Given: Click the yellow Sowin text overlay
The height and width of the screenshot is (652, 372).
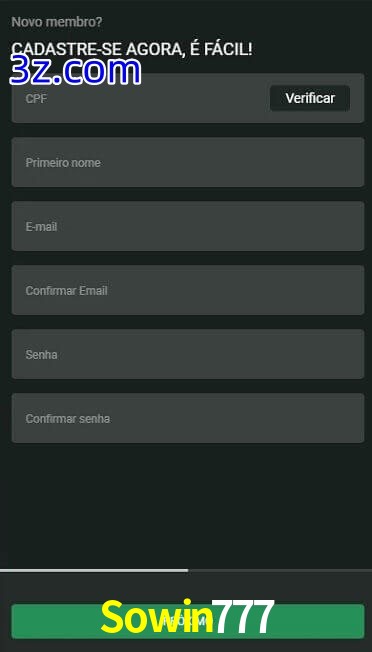Looking at the screenshot, I should [157, 617].
